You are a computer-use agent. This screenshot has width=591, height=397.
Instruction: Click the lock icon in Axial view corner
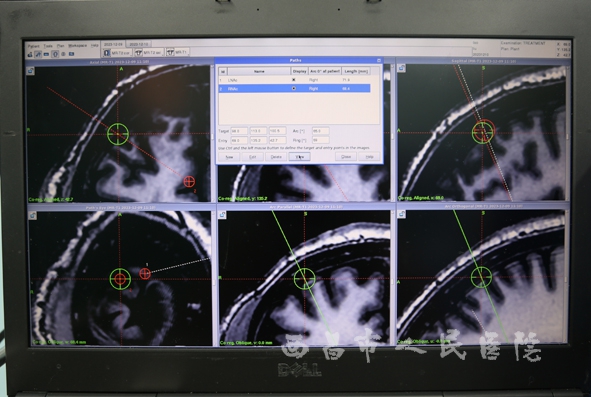click(x=31, y=71)
